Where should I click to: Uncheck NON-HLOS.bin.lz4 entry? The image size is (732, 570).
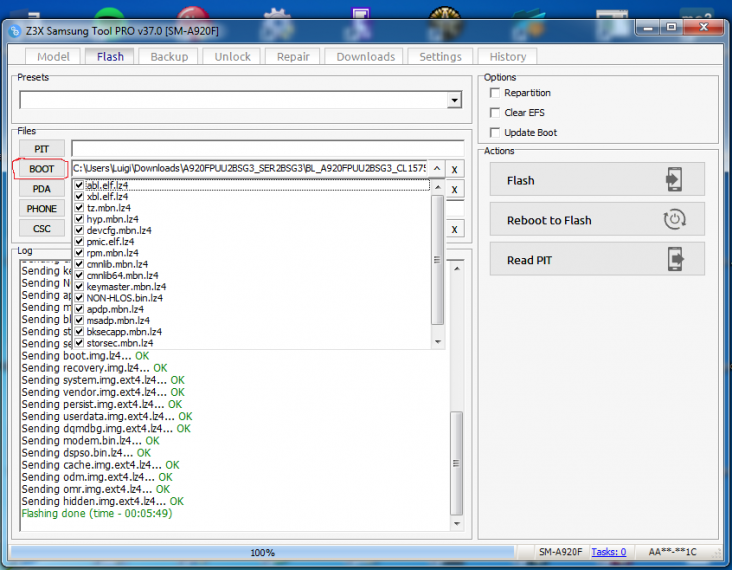tap(79, 298)
